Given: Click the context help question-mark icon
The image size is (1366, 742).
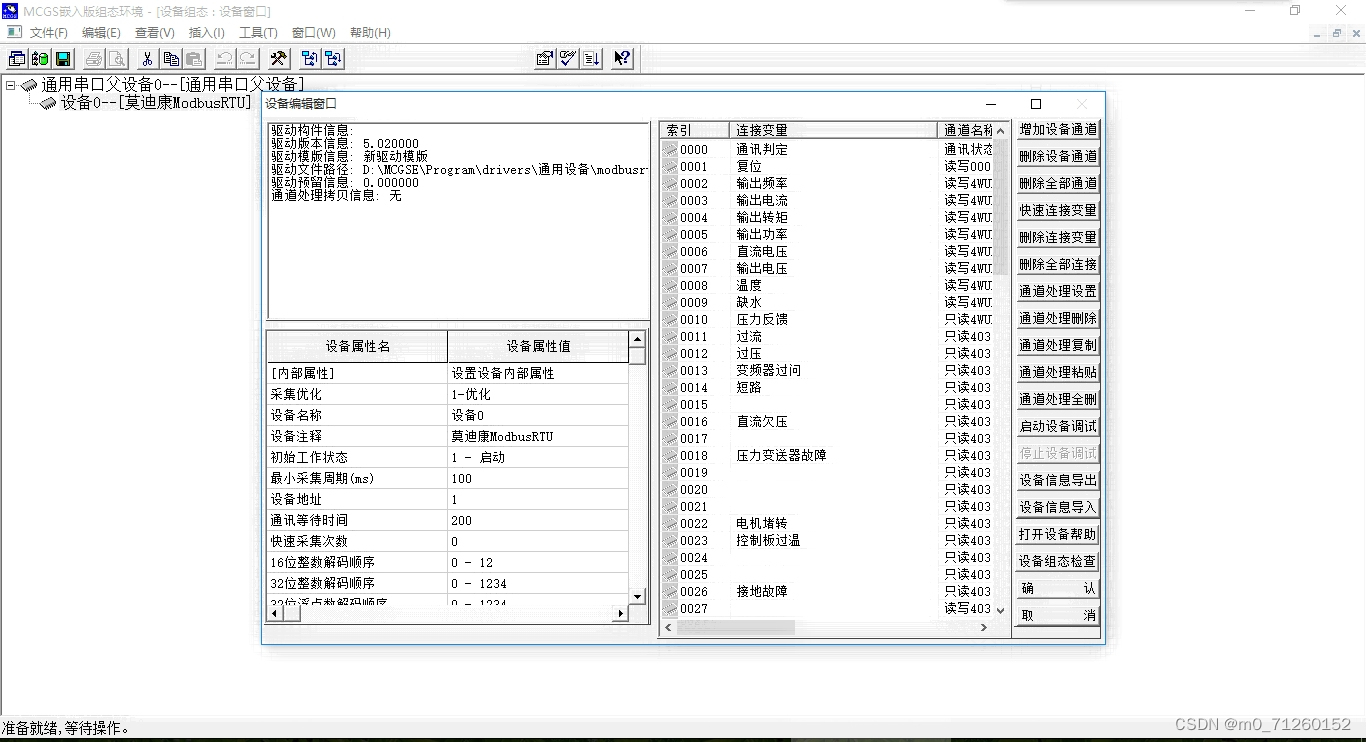Looking at the screenshot, I should [622, 59].
